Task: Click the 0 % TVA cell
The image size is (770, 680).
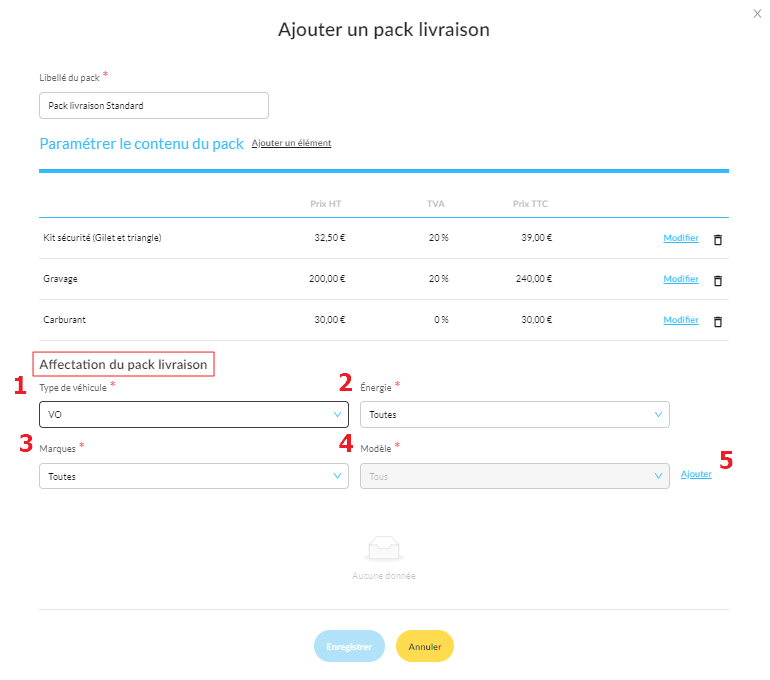Action: point(441,320)
